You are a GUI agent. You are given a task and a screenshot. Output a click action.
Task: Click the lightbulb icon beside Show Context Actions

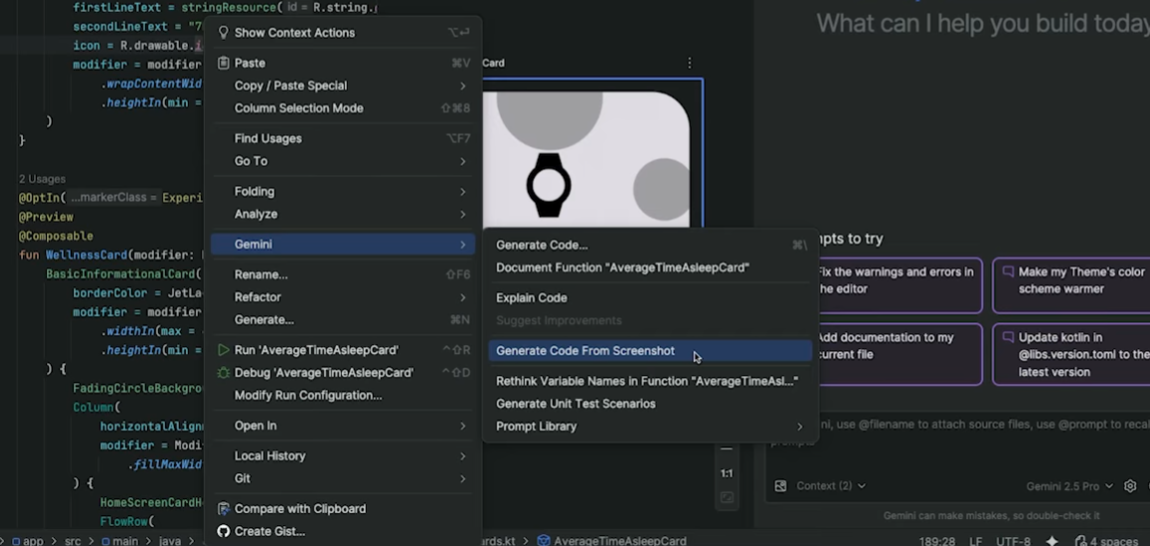(224, 32)
